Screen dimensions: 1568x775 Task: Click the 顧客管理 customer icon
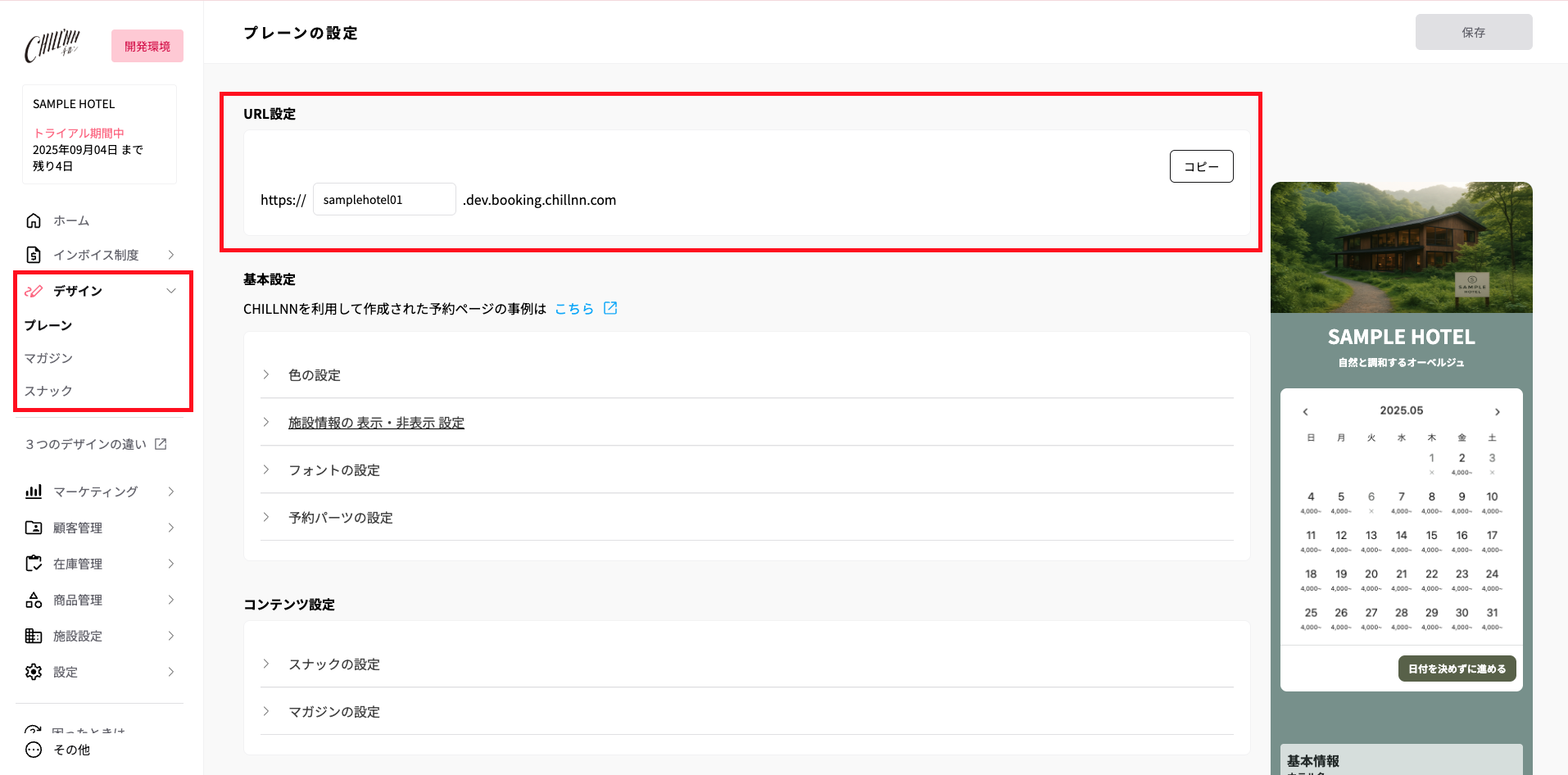pyautogui.click(x=34, y=528)
